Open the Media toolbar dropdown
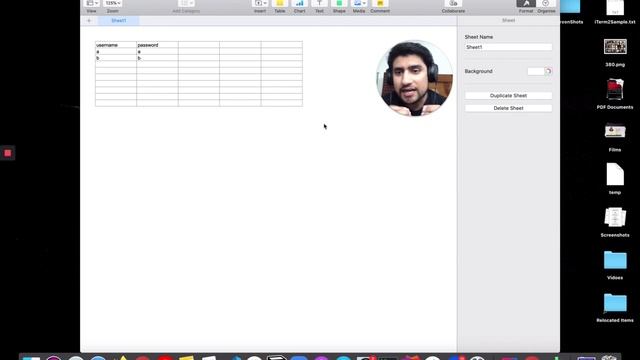This screenshot has height=360, width=640. (x=359, y=3)
